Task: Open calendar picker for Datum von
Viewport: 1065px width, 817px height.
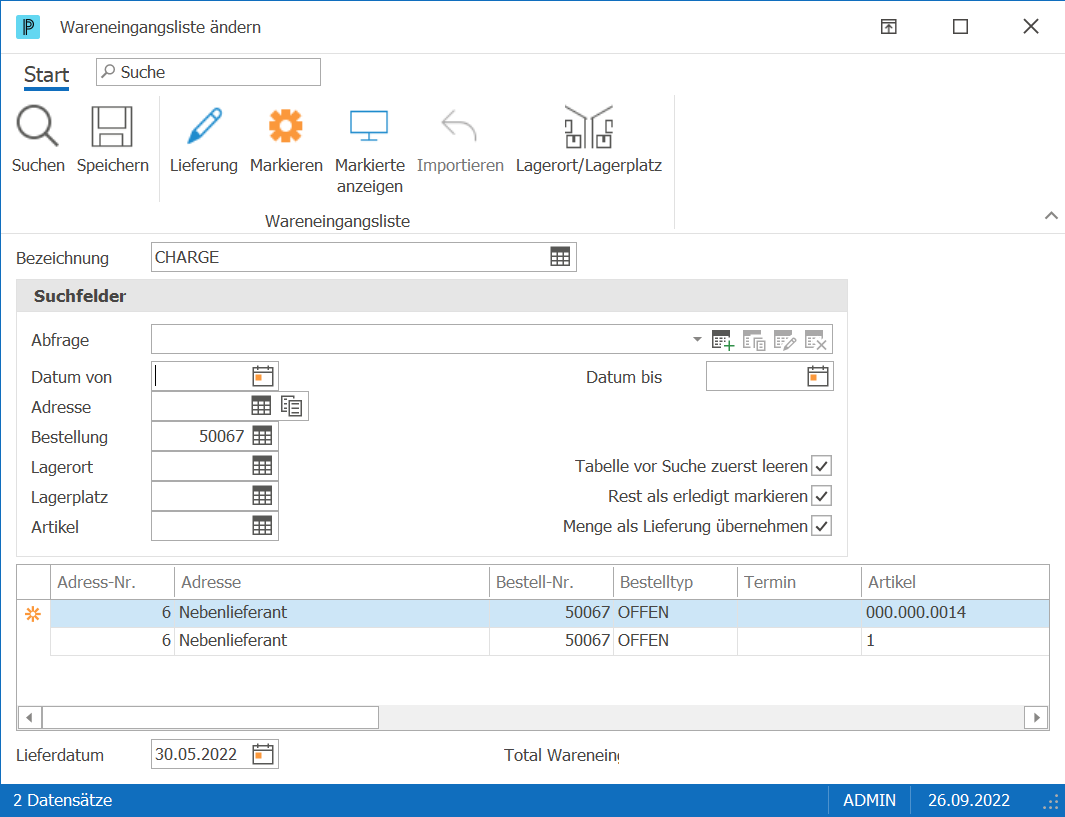Action: click(263, 376)
